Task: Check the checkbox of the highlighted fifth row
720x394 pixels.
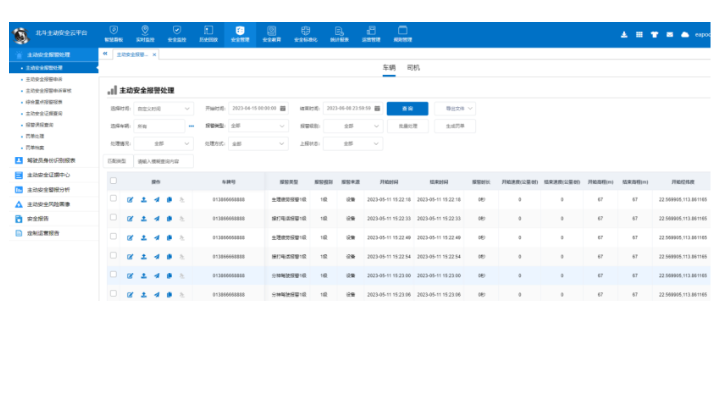Action: point(113,274)
